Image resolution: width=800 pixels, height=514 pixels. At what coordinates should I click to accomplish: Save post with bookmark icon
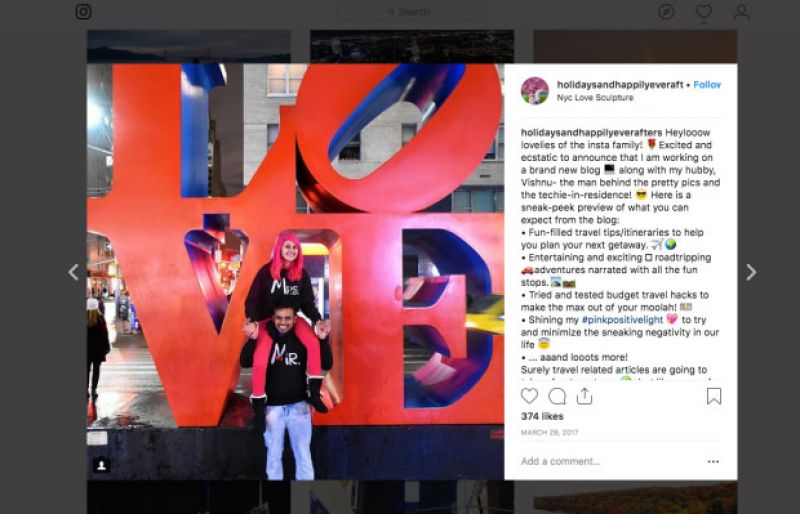click(714, 396)
